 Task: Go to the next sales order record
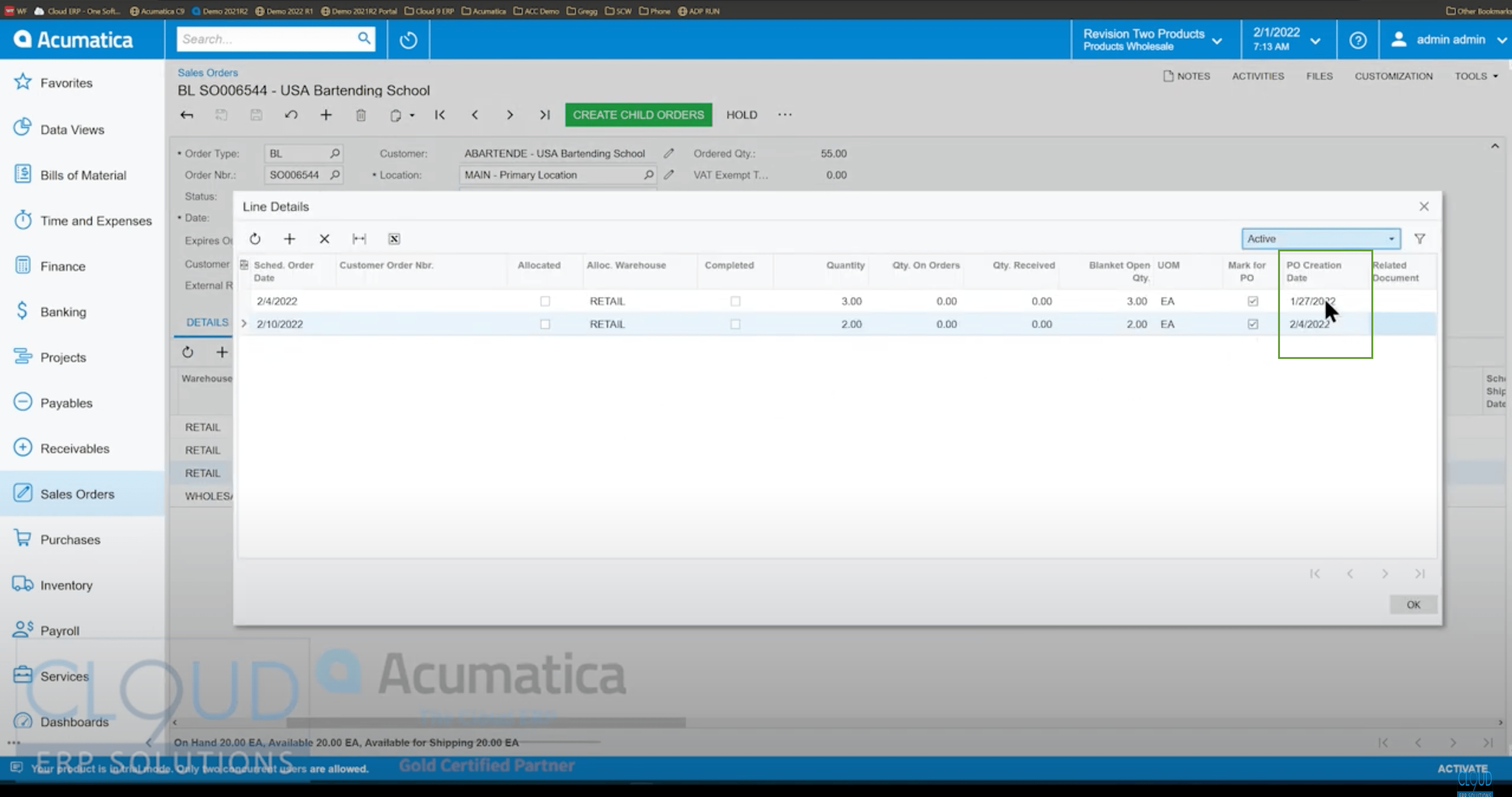510,115
